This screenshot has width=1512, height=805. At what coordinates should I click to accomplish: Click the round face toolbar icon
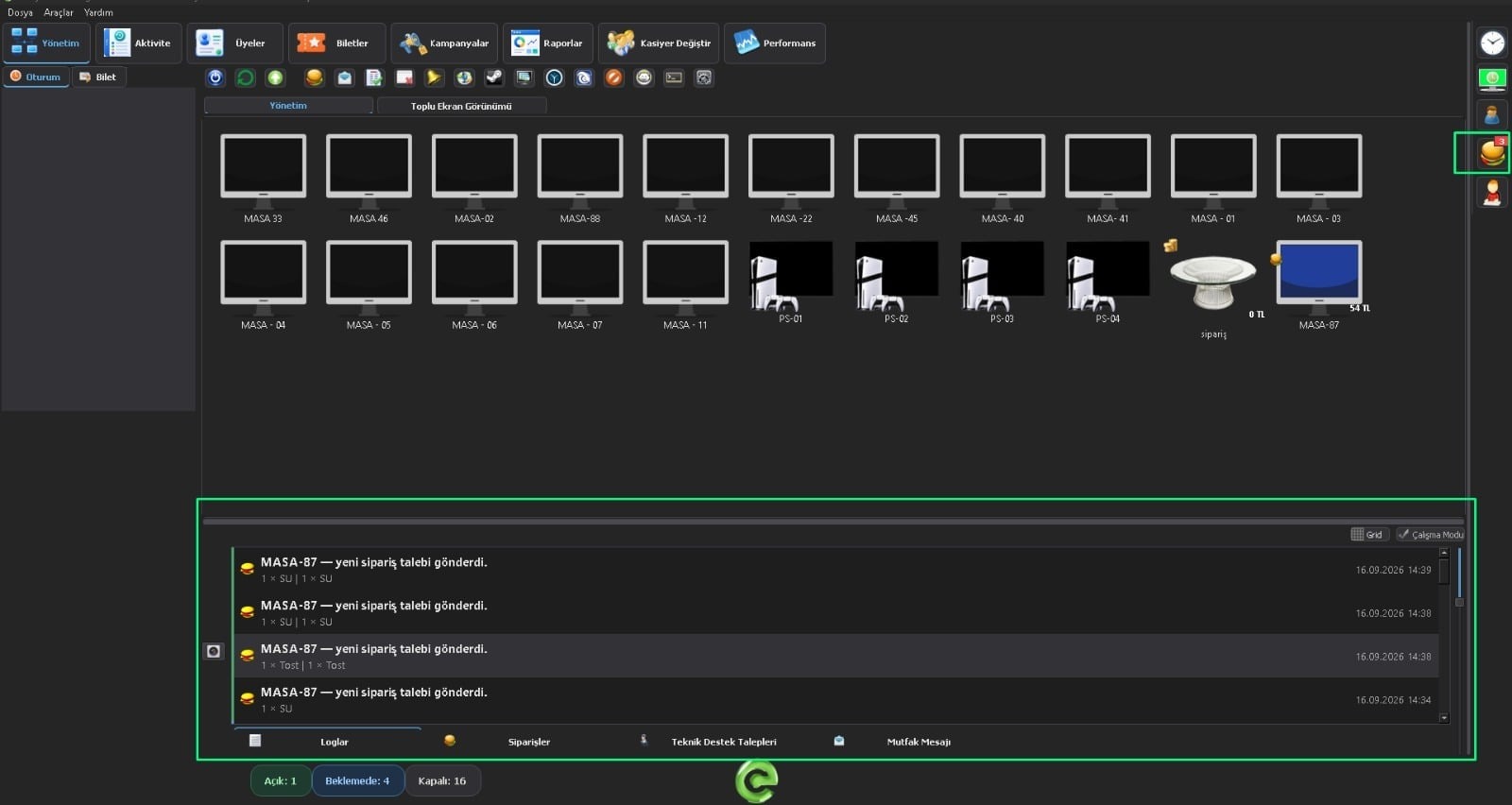644,77
